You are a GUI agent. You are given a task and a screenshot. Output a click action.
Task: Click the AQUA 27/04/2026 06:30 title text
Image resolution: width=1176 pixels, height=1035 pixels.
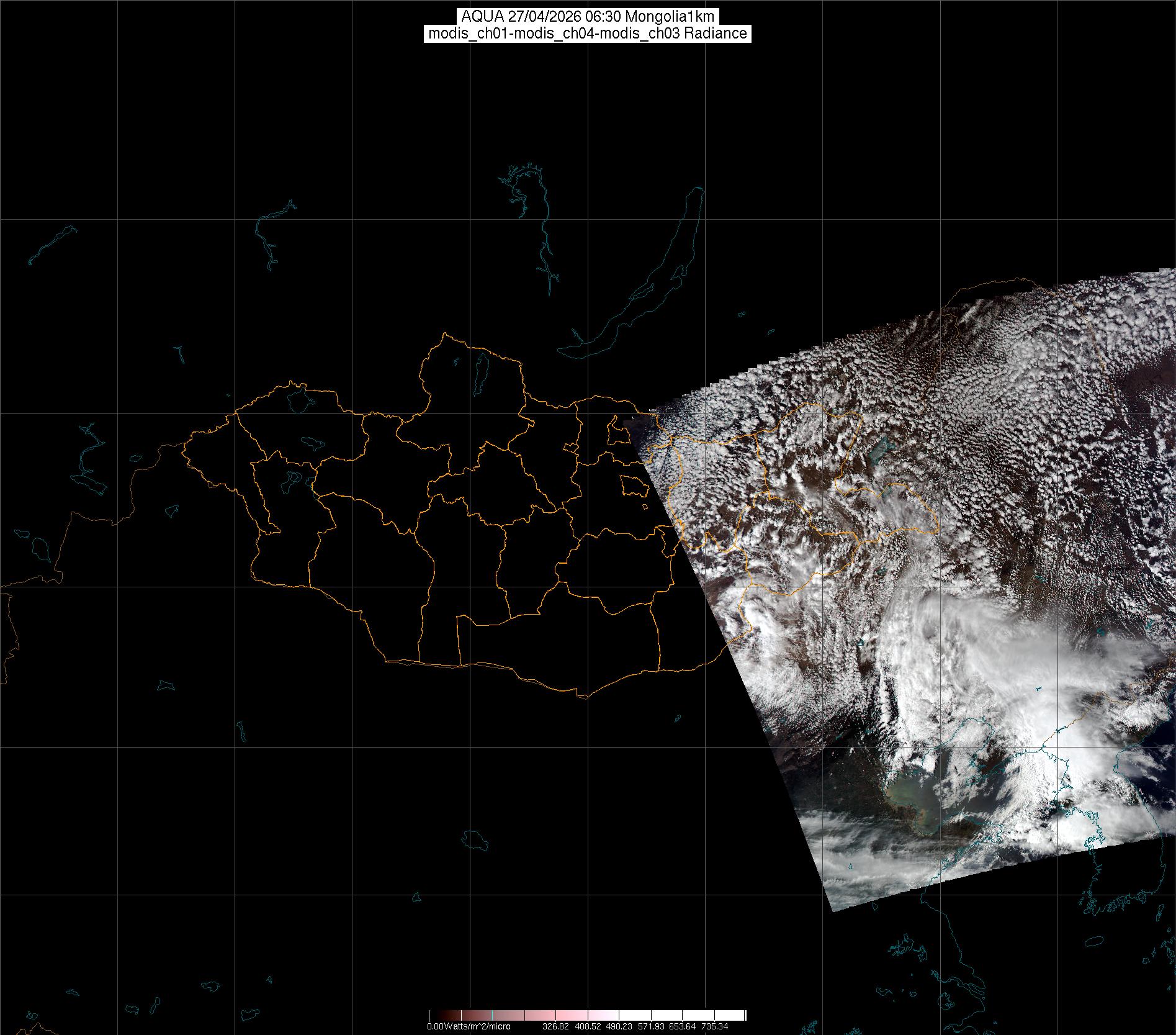[x=587, y=16]
